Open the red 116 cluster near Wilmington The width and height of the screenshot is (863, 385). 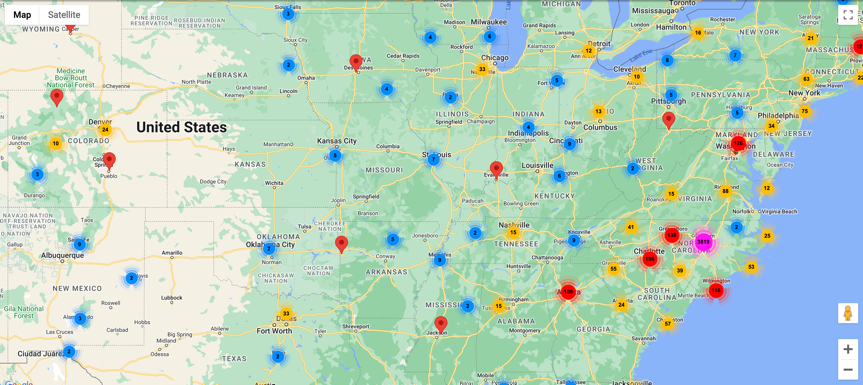(x=715, y=290)
